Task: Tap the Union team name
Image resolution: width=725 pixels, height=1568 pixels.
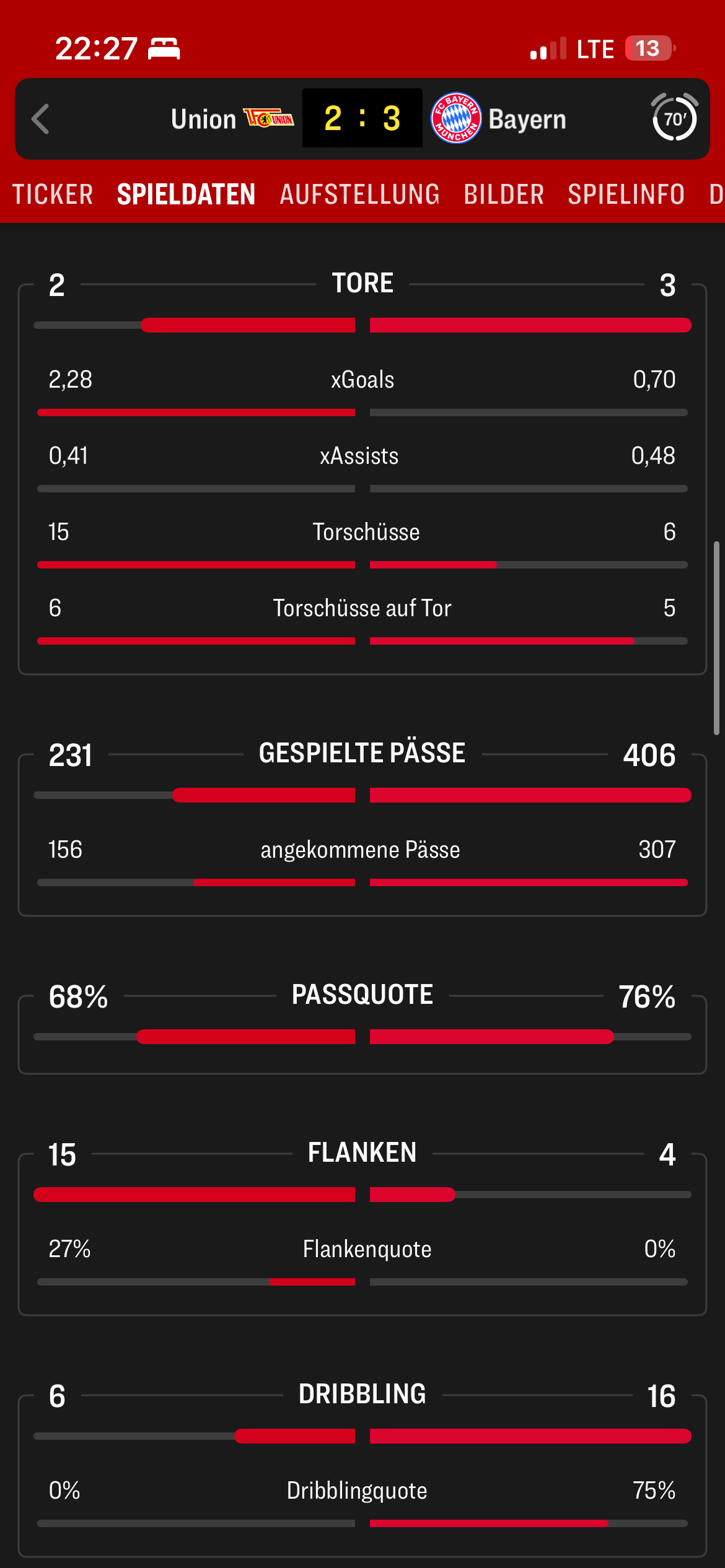Action: [x=203, y=119]
